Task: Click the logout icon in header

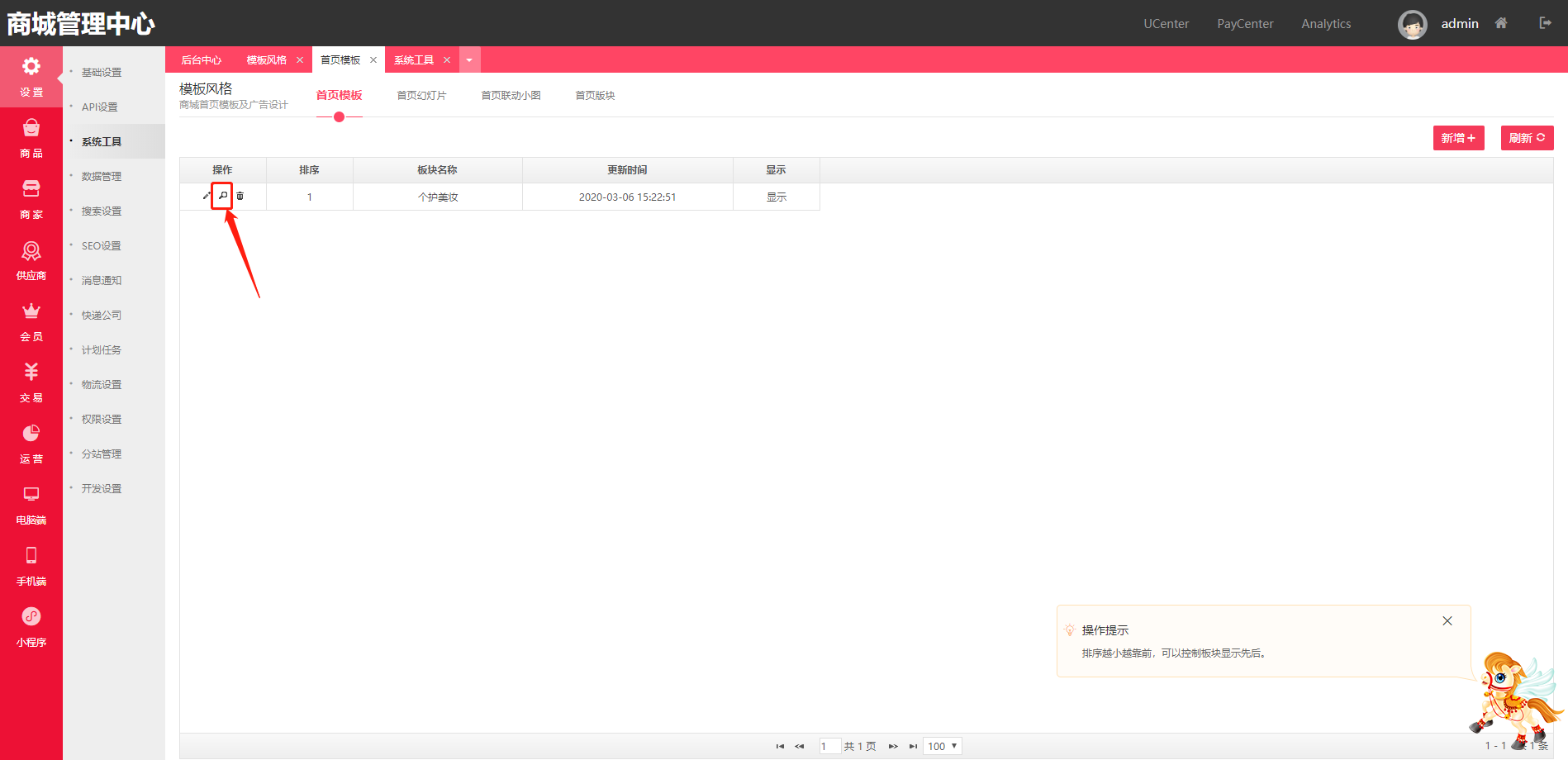Action: 1545,23
